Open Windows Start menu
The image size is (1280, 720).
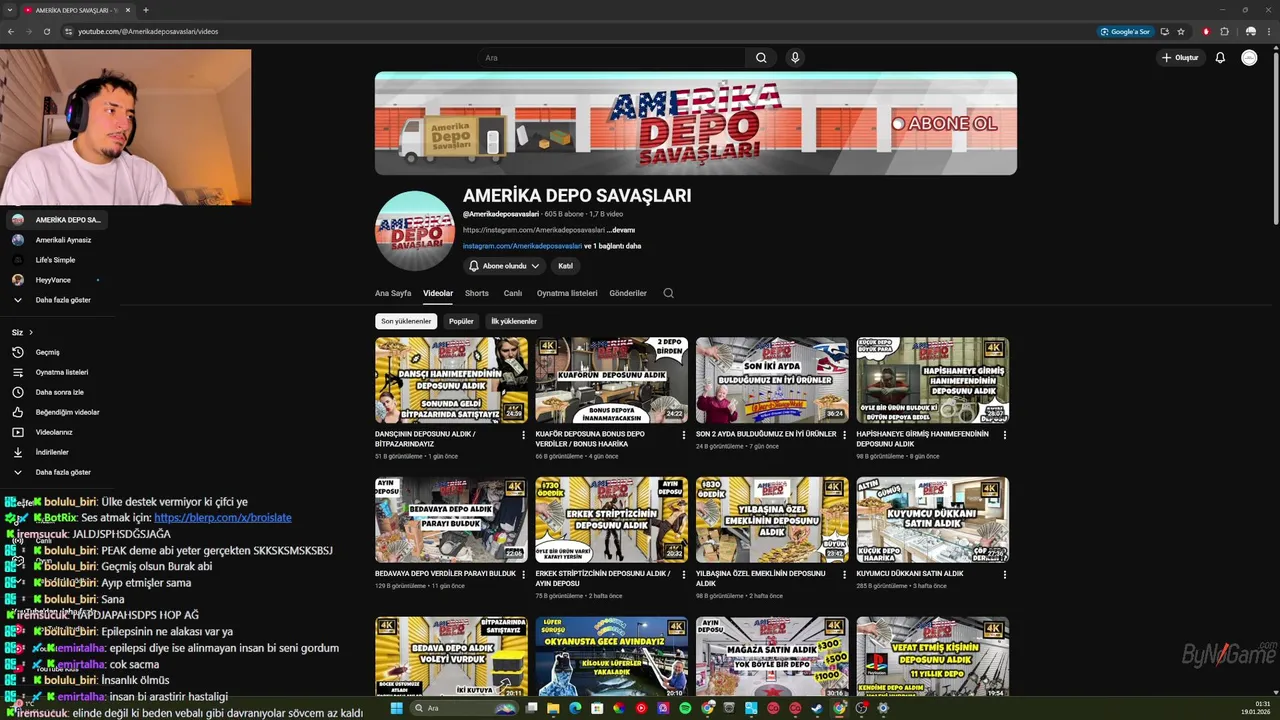coord(396,708)
